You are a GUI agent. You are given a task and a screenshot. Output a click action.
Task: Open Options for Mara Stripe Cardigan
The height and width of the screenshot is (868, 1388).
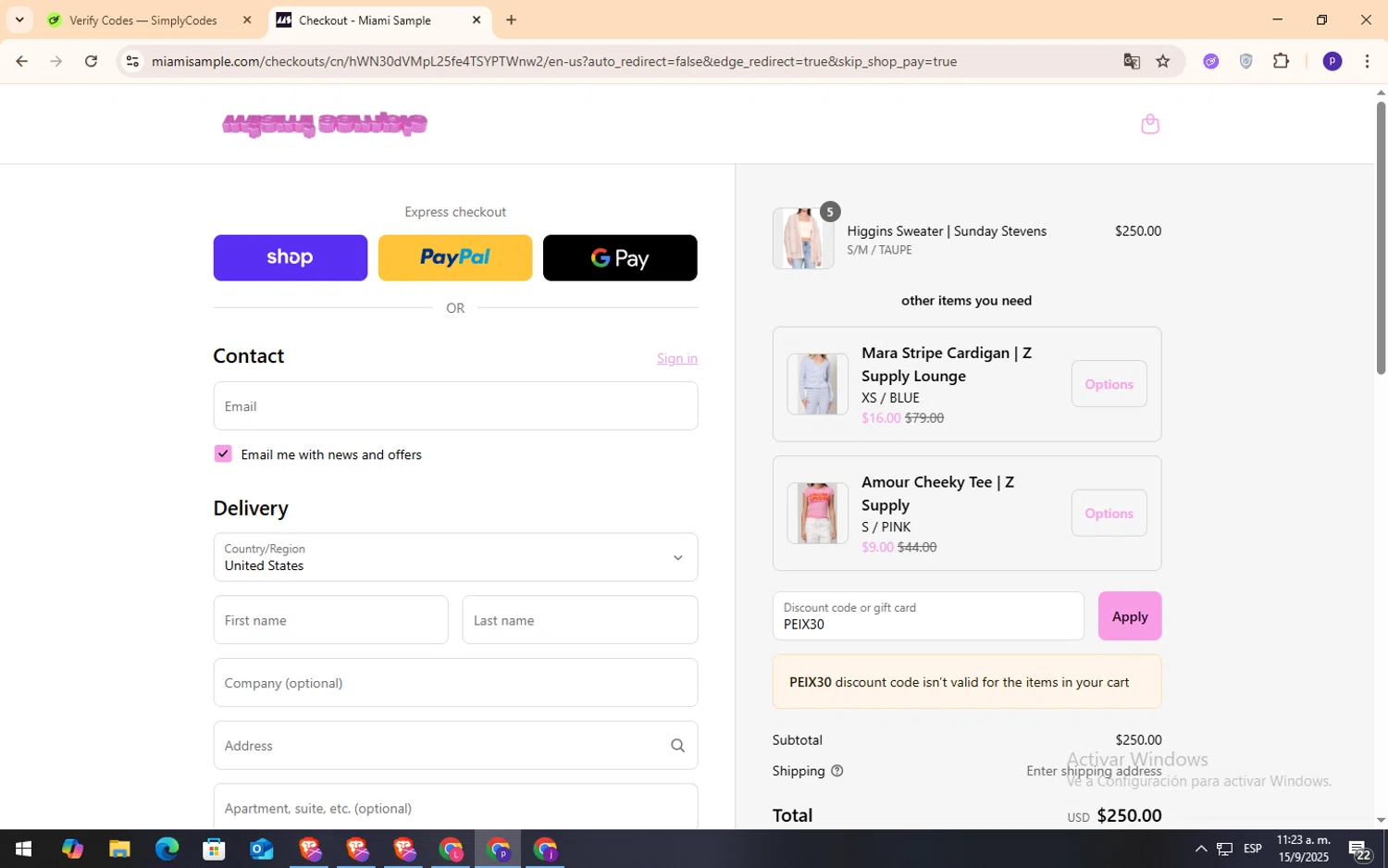tap(1109, 384)
